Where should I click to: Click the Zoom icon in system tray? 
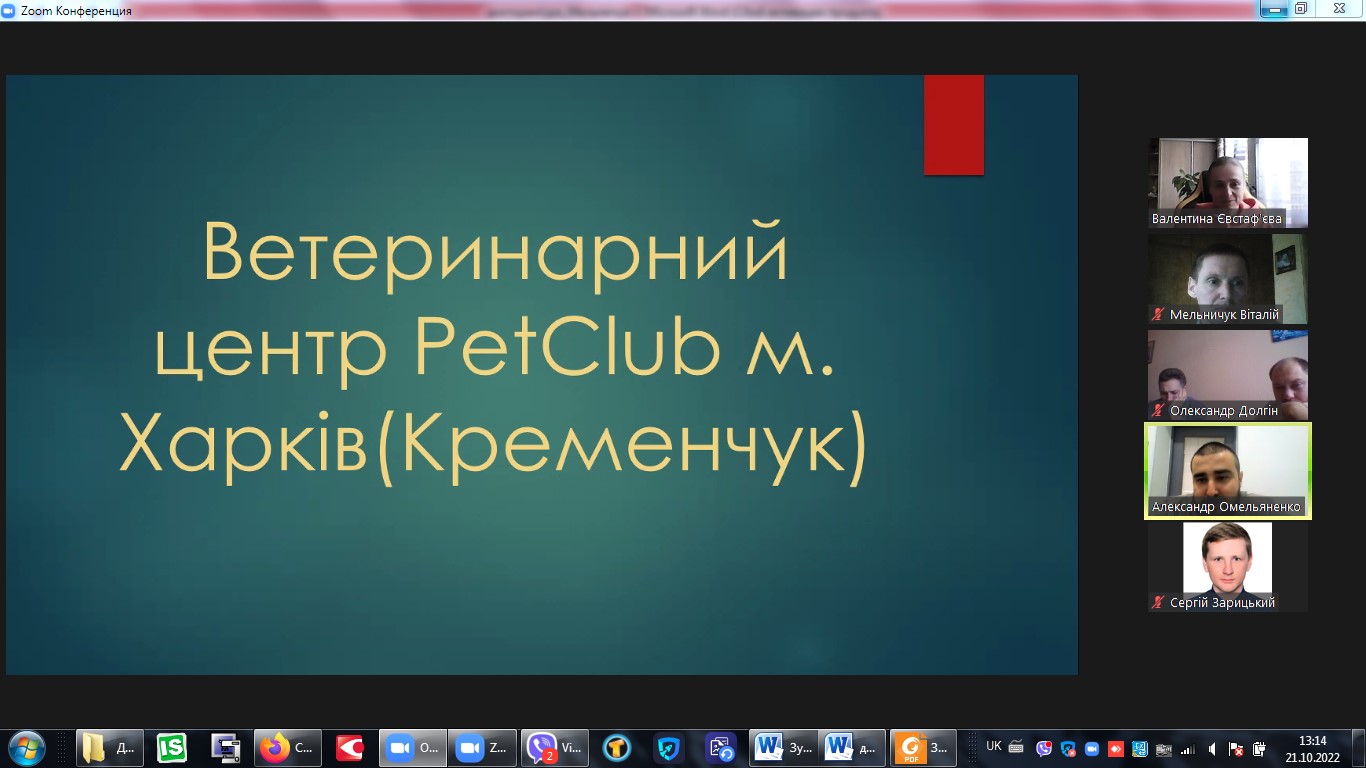pos(1092,748)
